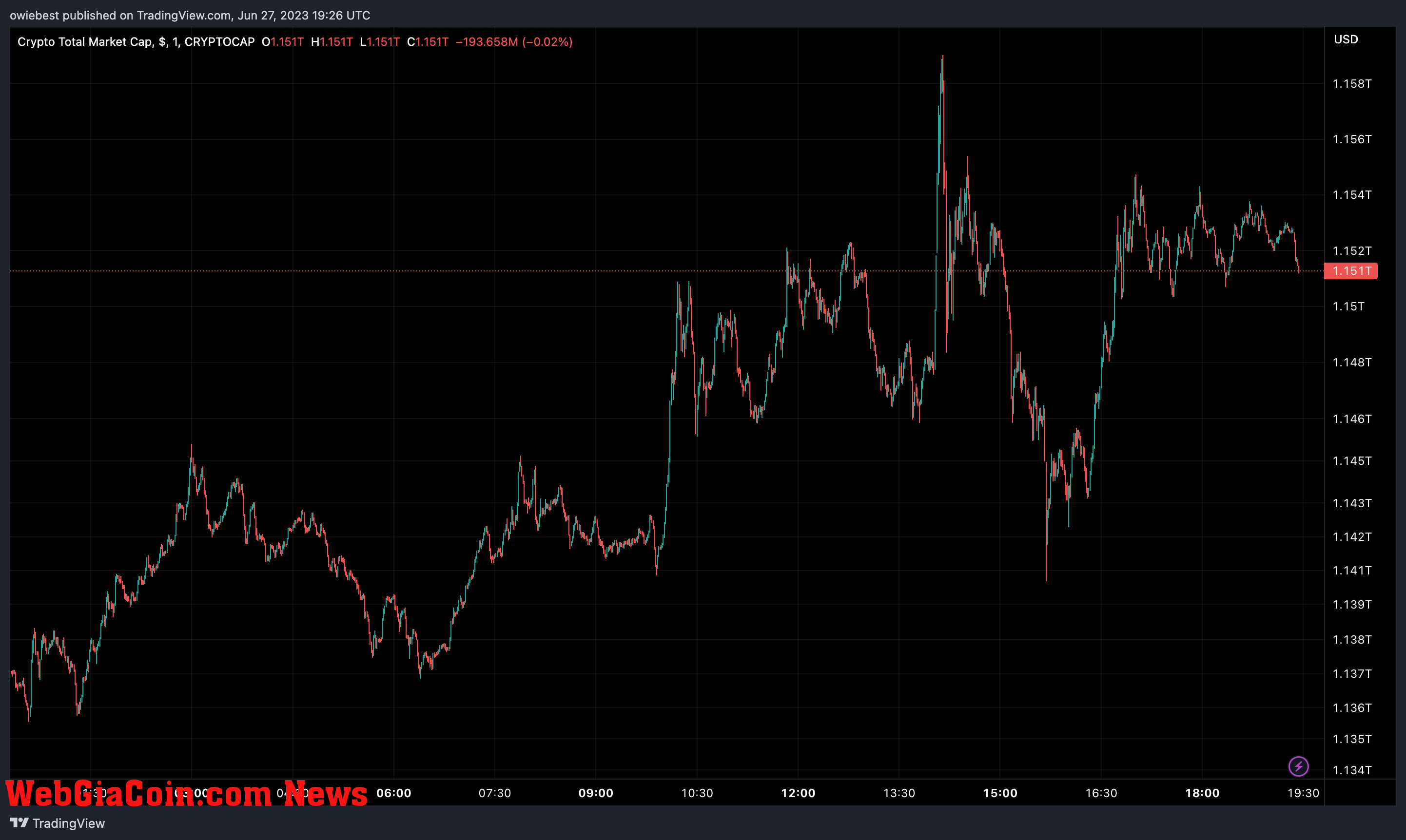Click the low value L1.151T

point(380,42)
